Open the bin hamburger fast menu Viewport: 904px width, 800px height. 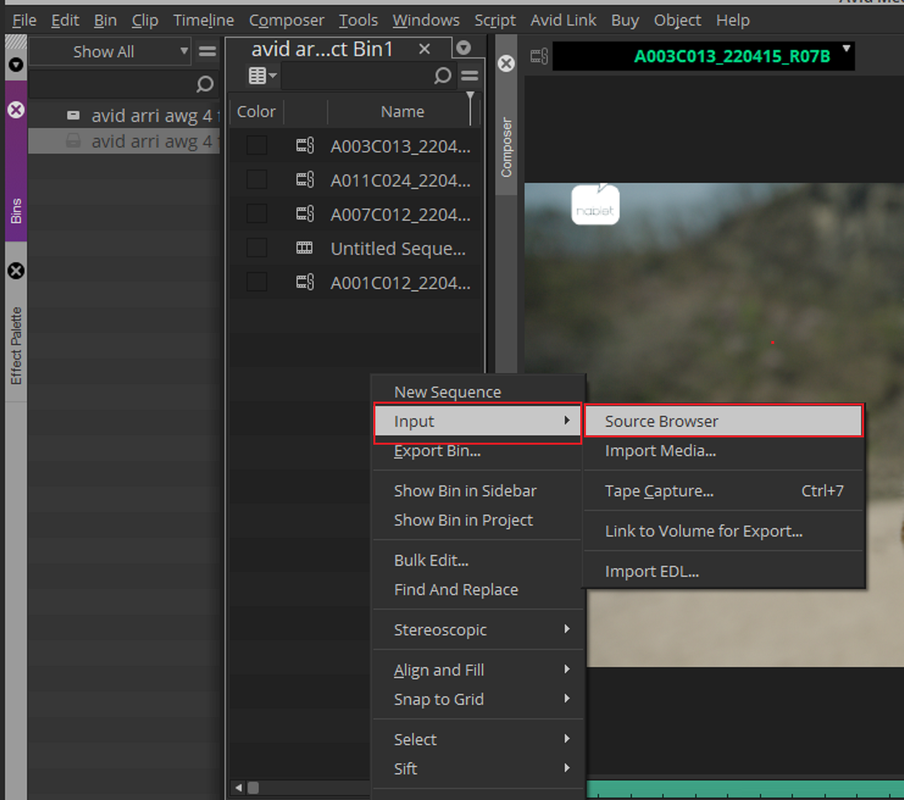coord(470,76)
